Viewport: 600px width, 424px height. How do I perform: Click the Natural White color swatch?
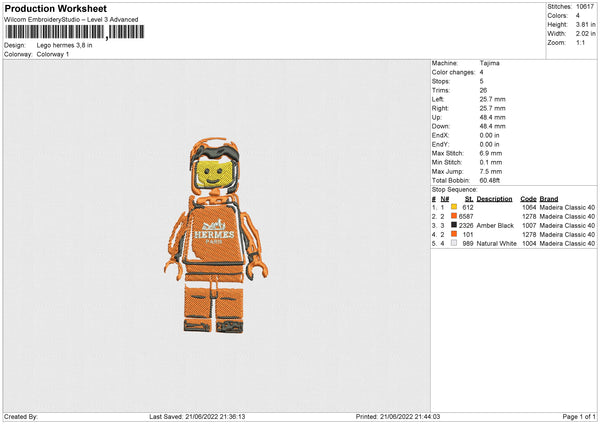(x=454, y=243)
